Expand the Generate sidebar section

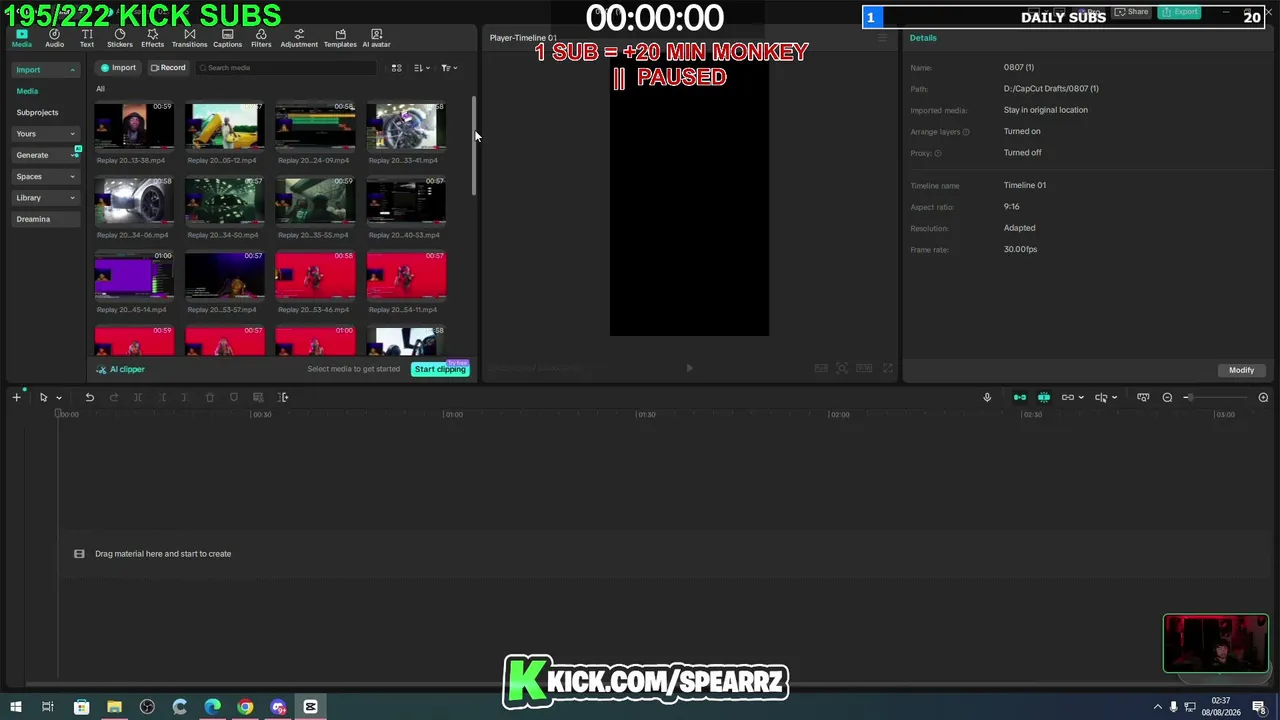[x=45, y=155]
